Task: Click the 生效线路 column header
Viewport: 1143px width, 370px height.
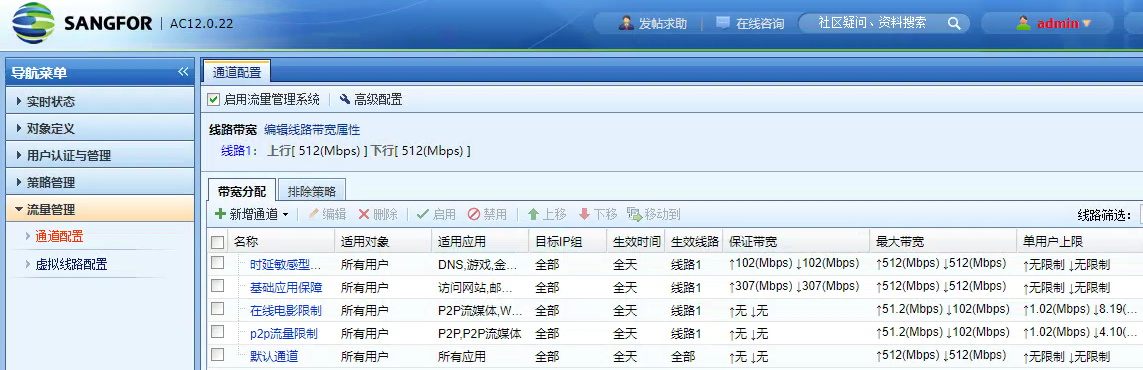Action: tap(695, 241)
